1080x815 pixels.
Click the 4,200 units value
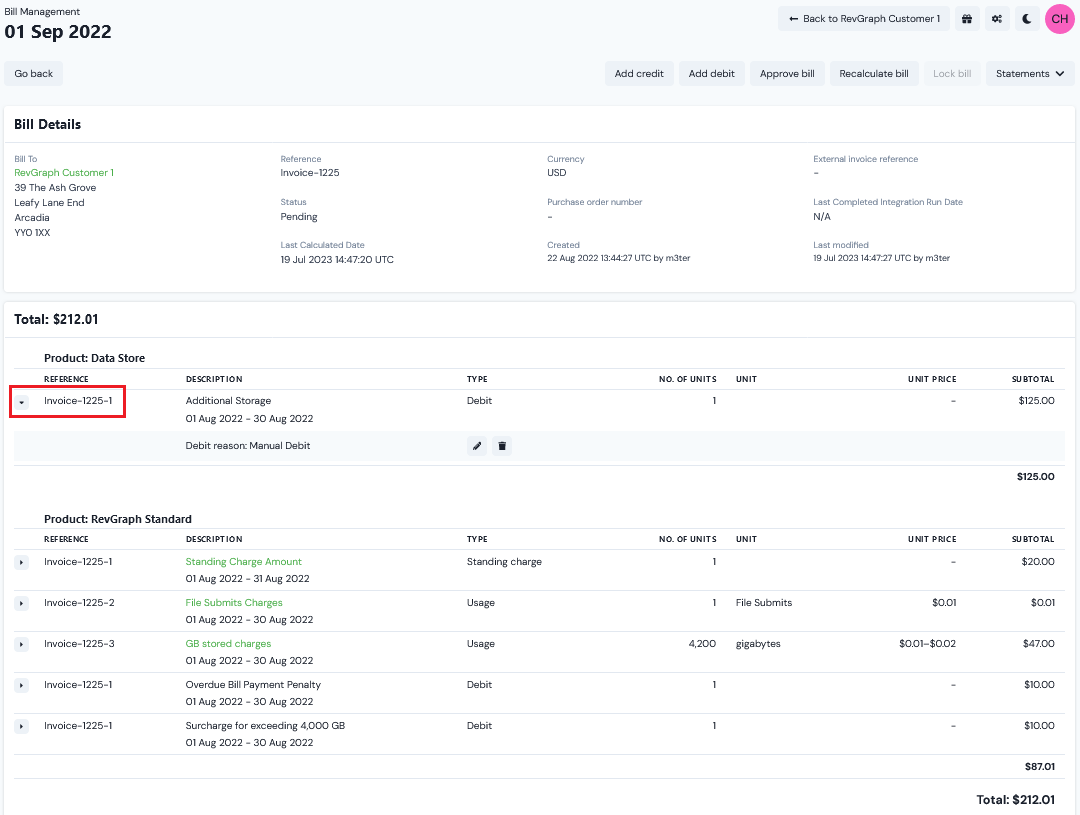click(702, 643)
